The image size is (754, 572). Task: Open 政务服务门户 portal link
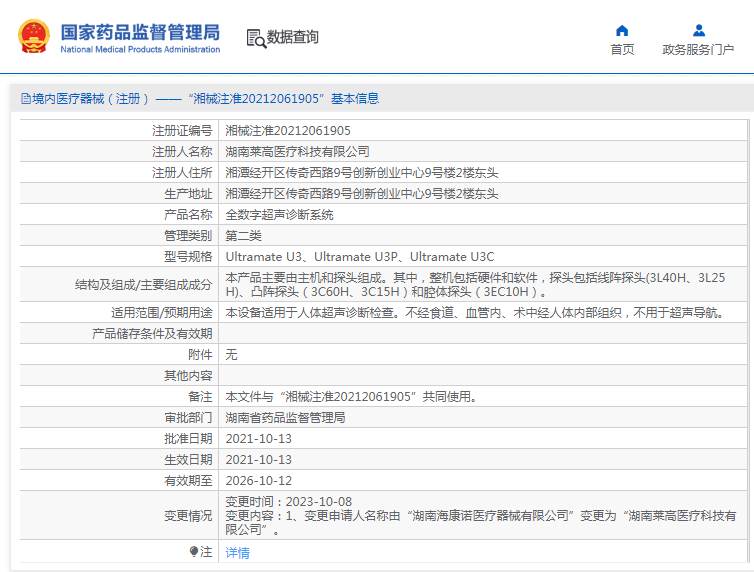click(x=698, y=50)
